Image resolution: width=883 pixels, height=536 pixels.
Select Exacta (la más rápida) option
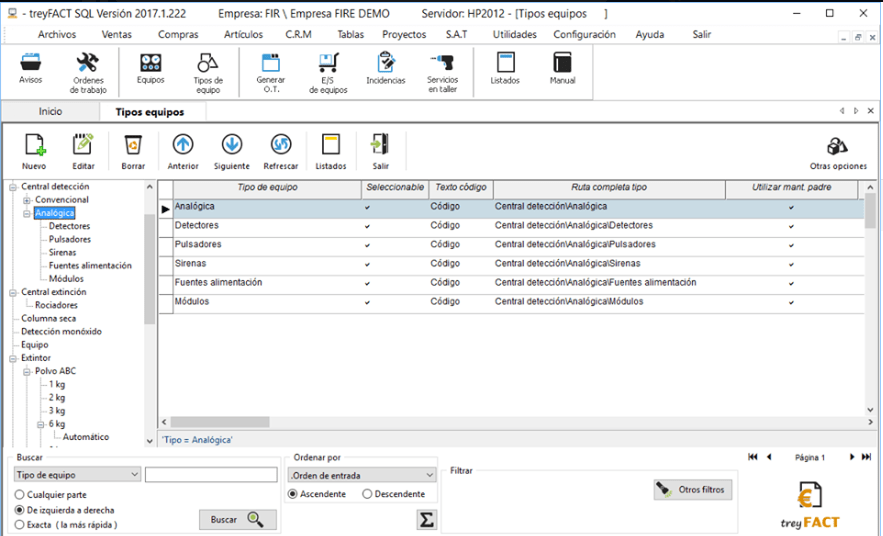click(20, 525)
